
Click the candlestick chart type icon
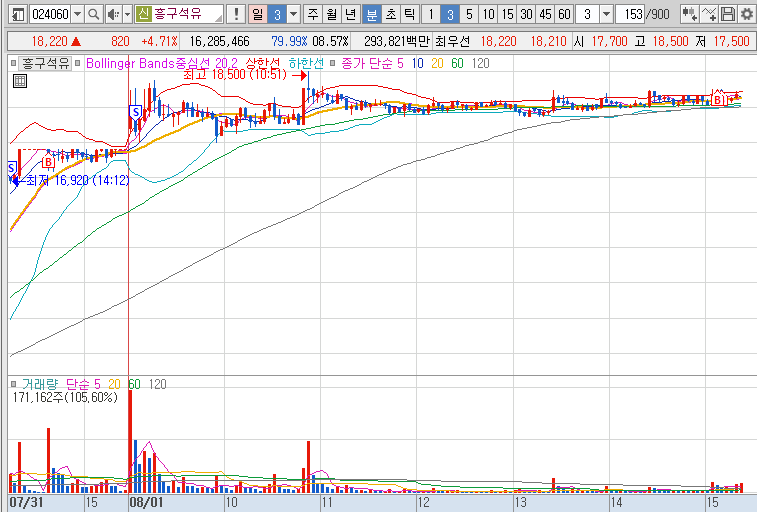689,14
